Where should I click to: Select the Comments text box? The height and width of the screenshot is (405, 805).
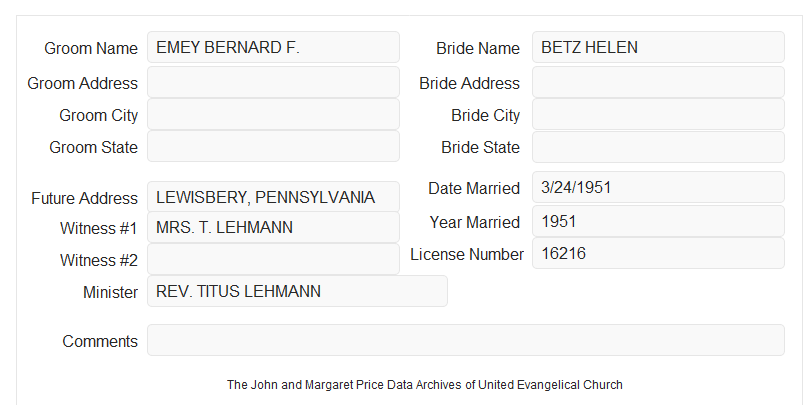pyautogui.click(x=466, y=340)
